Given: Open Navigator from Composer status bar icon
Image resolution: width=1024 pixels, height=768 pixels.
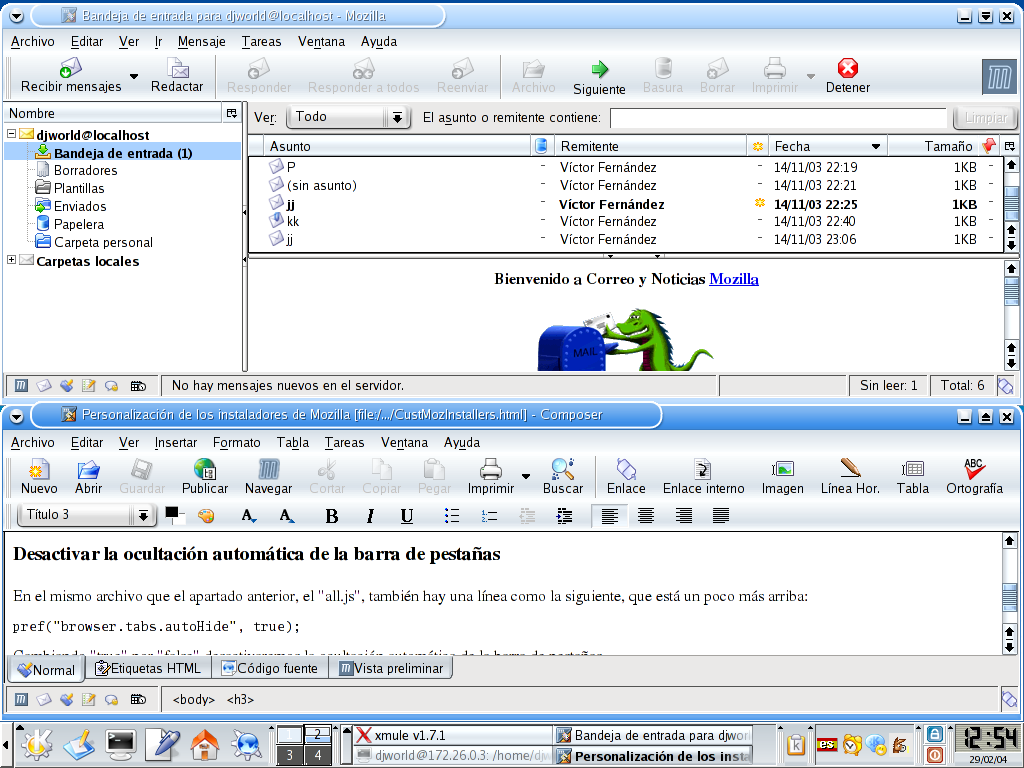Looking at the screenshot, I should (x=21, y=699).
